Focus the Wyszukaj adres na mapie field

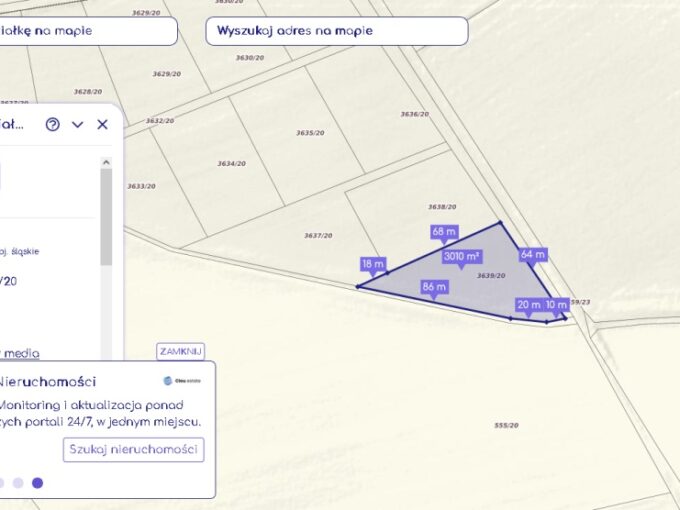point(337,31)
